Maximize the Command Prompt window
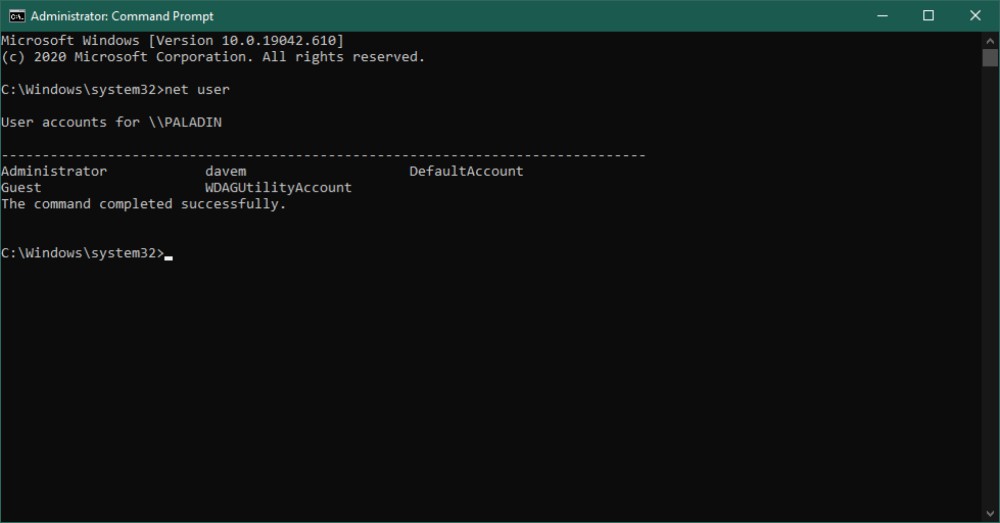 (x=929, y=16)
